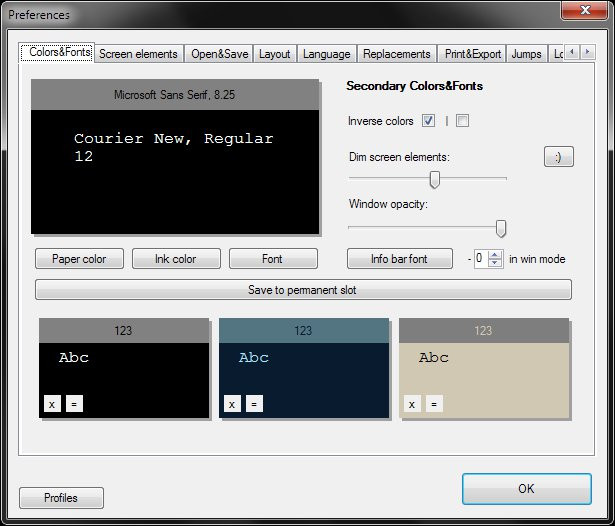Open the Replacements tab
Image resolution: width=615 pixels, height=526 pixels.
click(x=397, y=54)
